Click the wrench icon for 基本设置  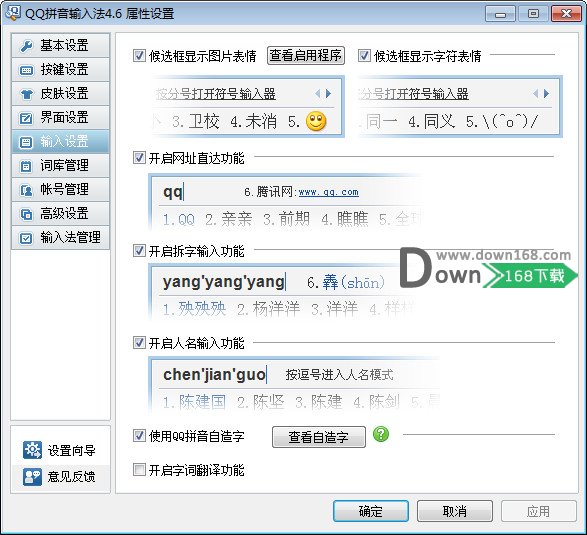tap(26, 46)
